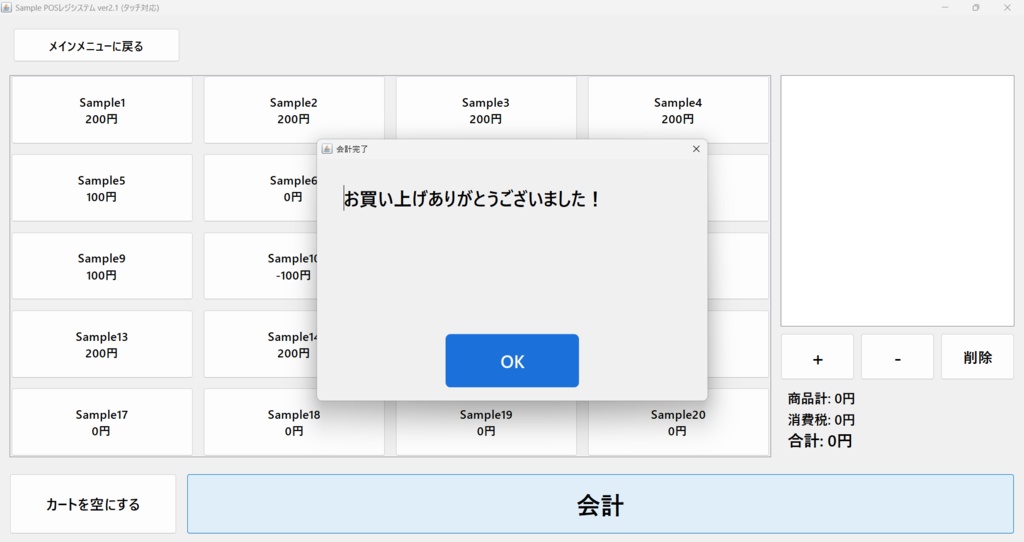This screenshot has width=1024, height=542.
Task: Add Sample3 200円 to the cart
Action: [486, 110]
